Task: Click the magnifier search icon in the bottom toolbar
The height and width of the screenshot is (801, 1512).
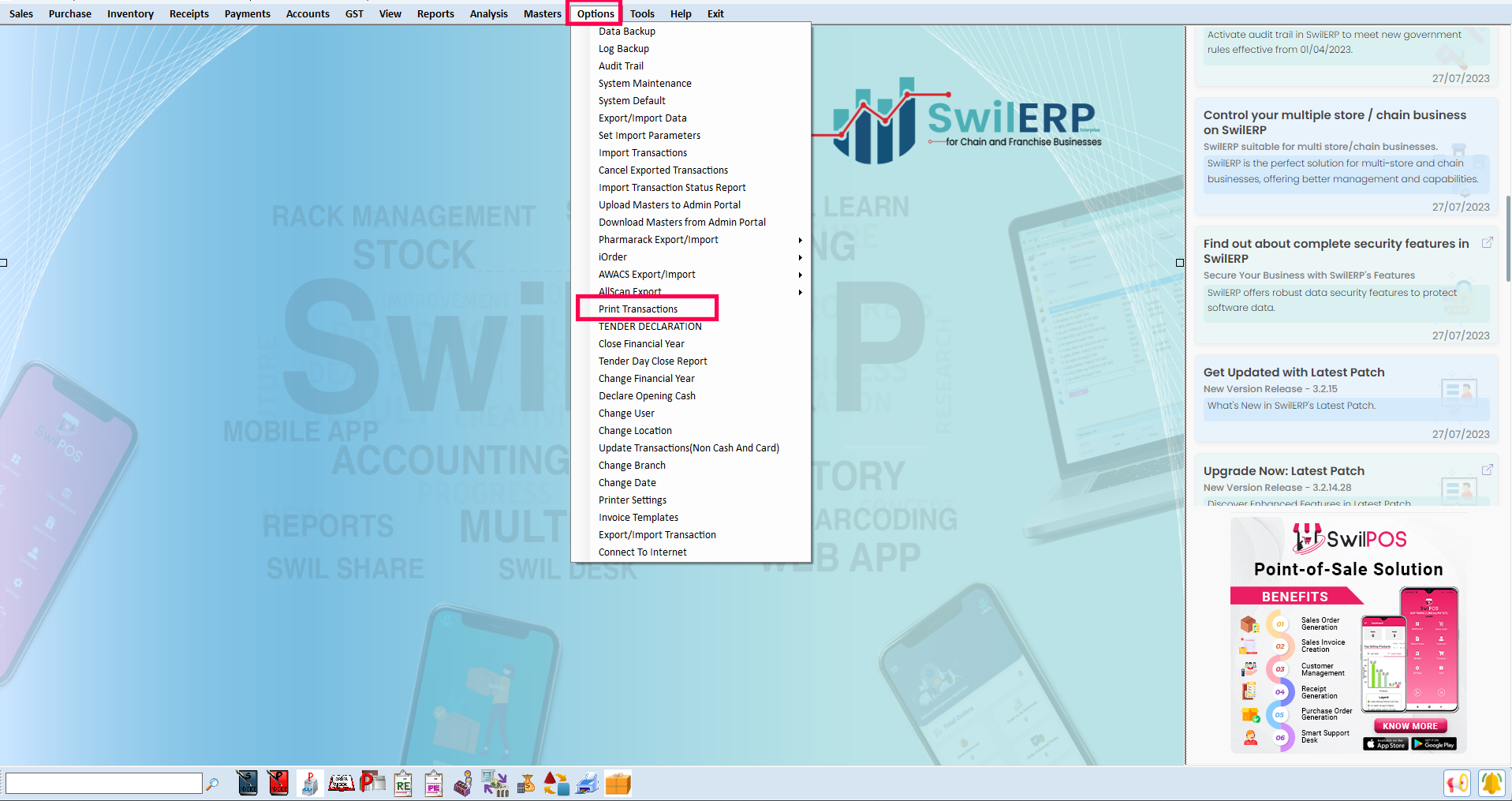Action: pyautogui.click(x=212, y=784)
